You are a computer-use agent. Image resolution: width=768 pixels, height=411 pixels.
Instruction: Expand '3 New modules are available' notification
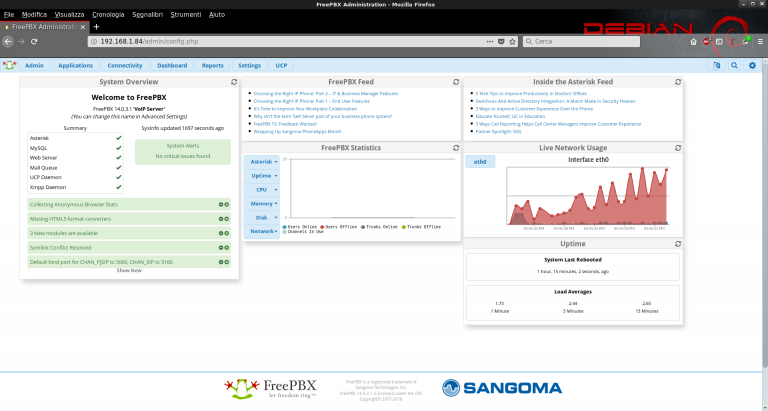click(129, 233)
